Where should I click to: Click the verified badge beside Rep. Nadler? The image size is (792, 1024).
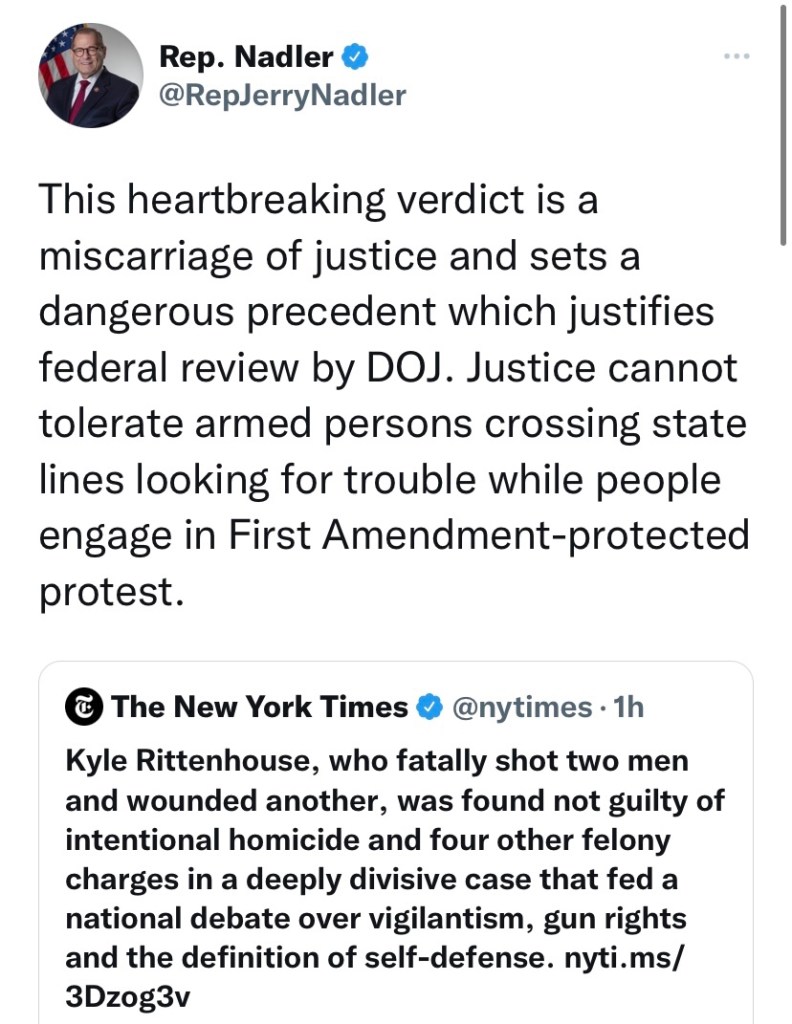point(355,57)
